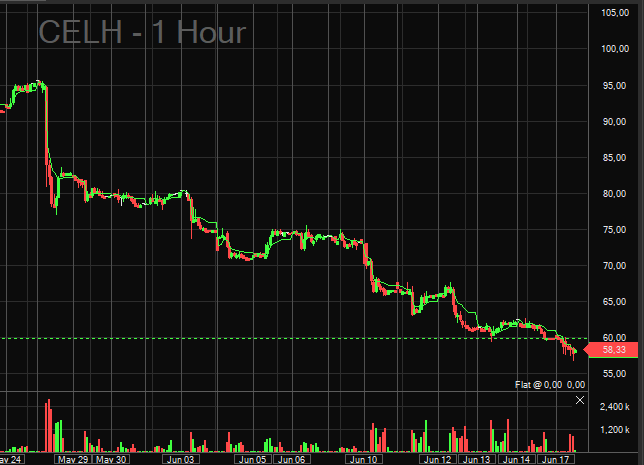Select the Jun 12 date label
Screen dimensions: 644x465
tap(437, 460)
